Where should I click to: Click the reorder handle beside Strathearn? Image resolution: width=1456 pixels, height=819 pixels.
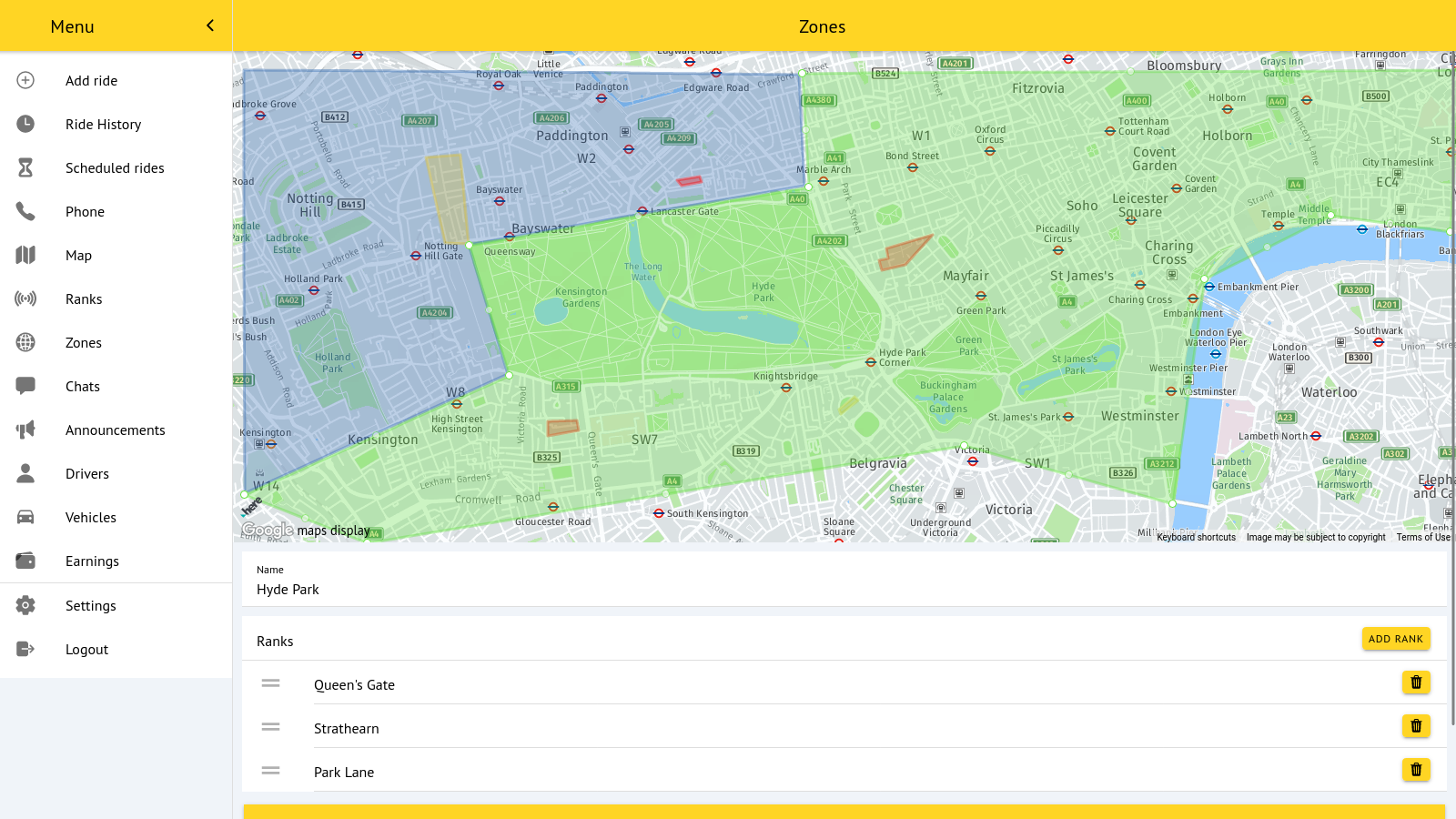(x=270, y=727)
